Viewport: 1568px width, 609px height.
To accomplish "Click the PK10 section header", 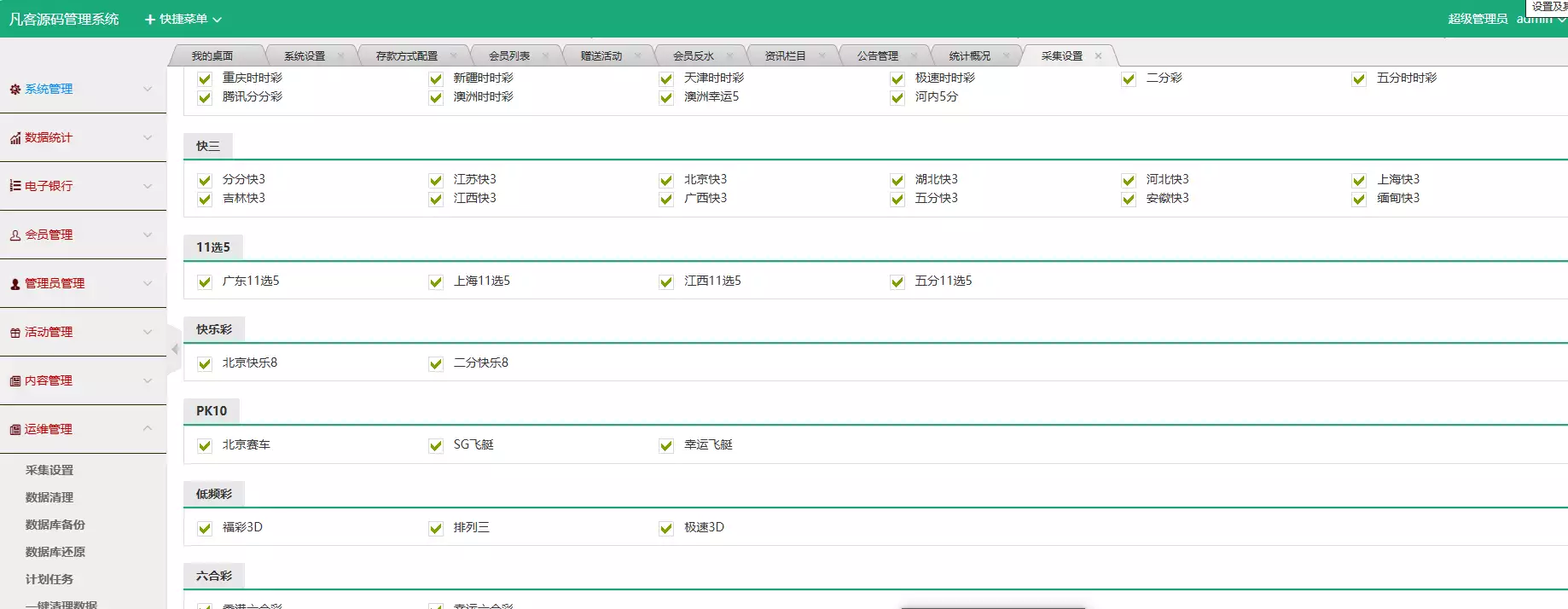I will tap(212, 411).
